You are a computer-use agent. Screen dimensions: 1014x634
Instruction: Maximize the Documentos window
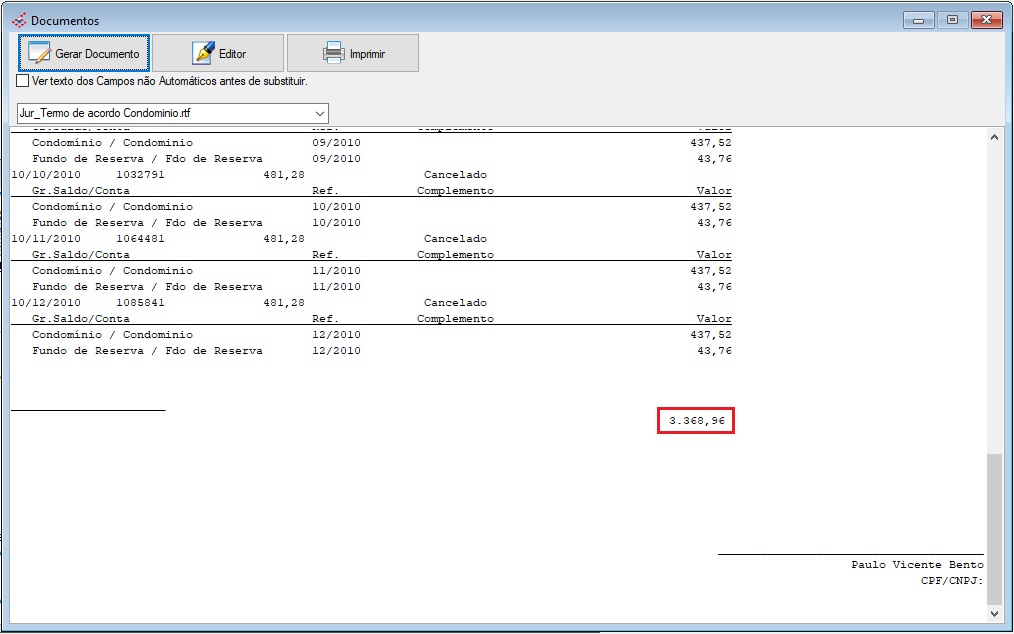(x=951, y=20)
